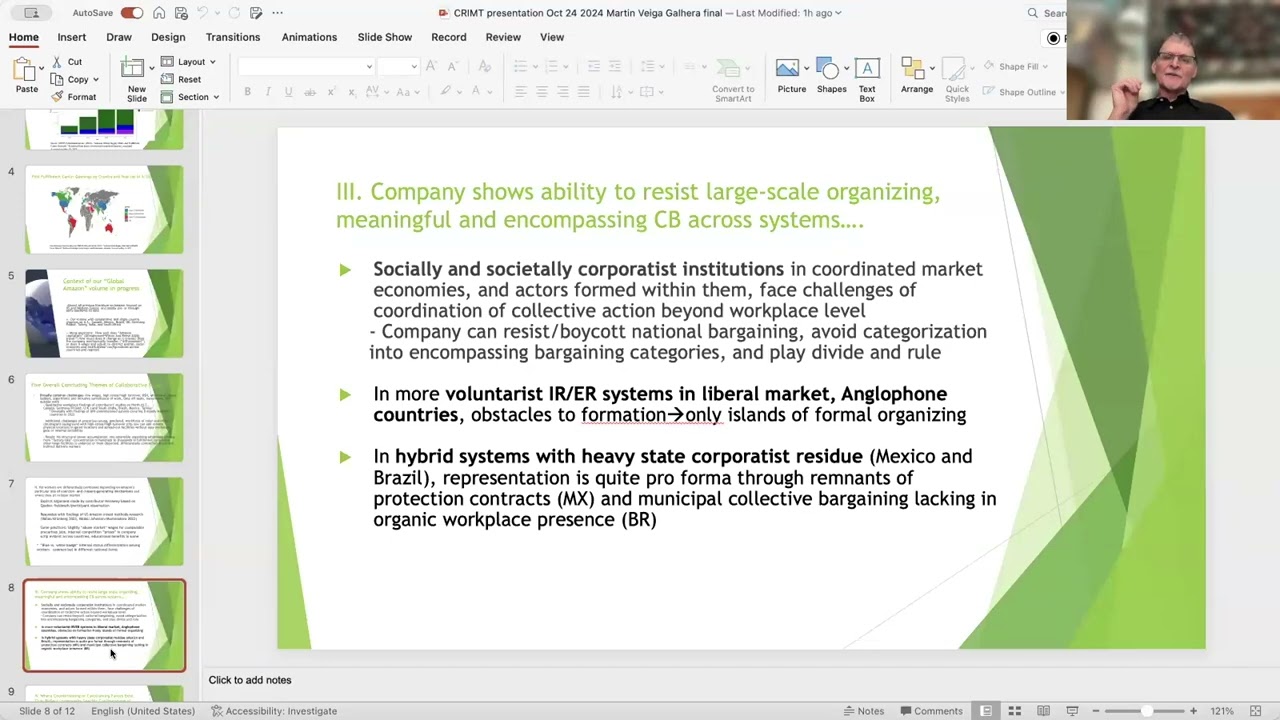Insert a Text Box
1280x720 pixels.
pyautogui.click(x=867, y=79)
